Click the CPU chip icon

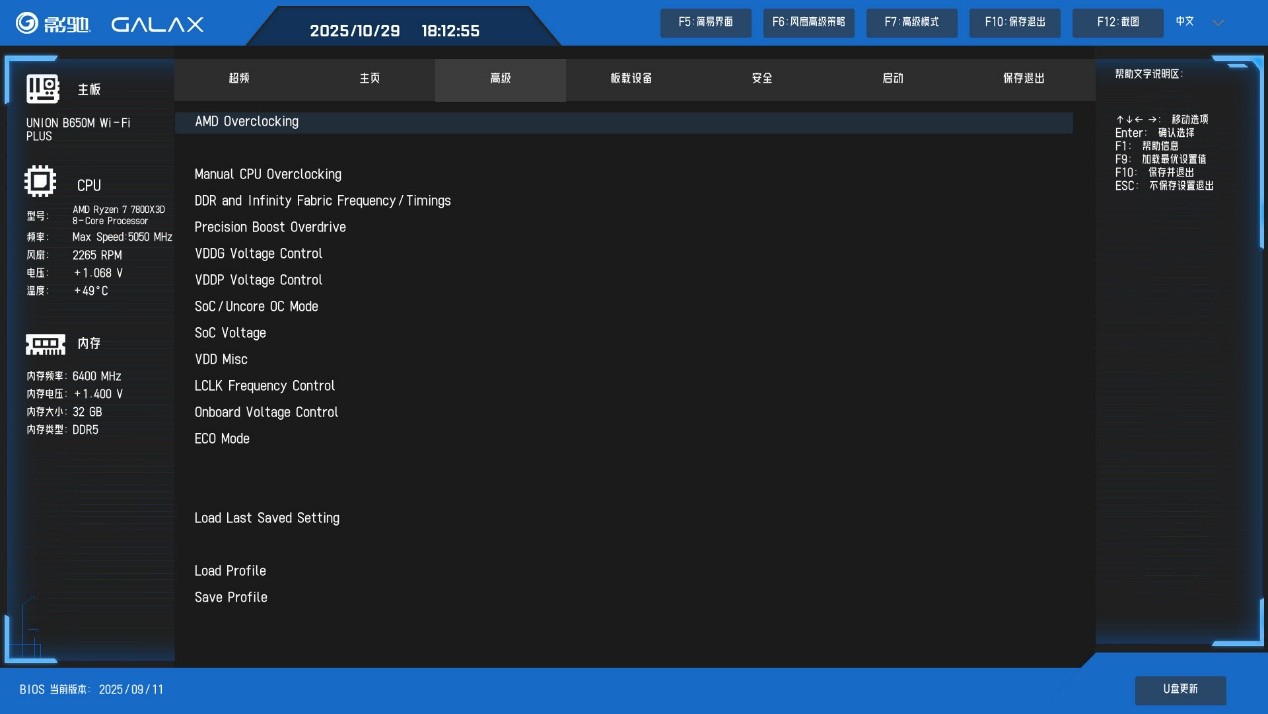(40, 183)
